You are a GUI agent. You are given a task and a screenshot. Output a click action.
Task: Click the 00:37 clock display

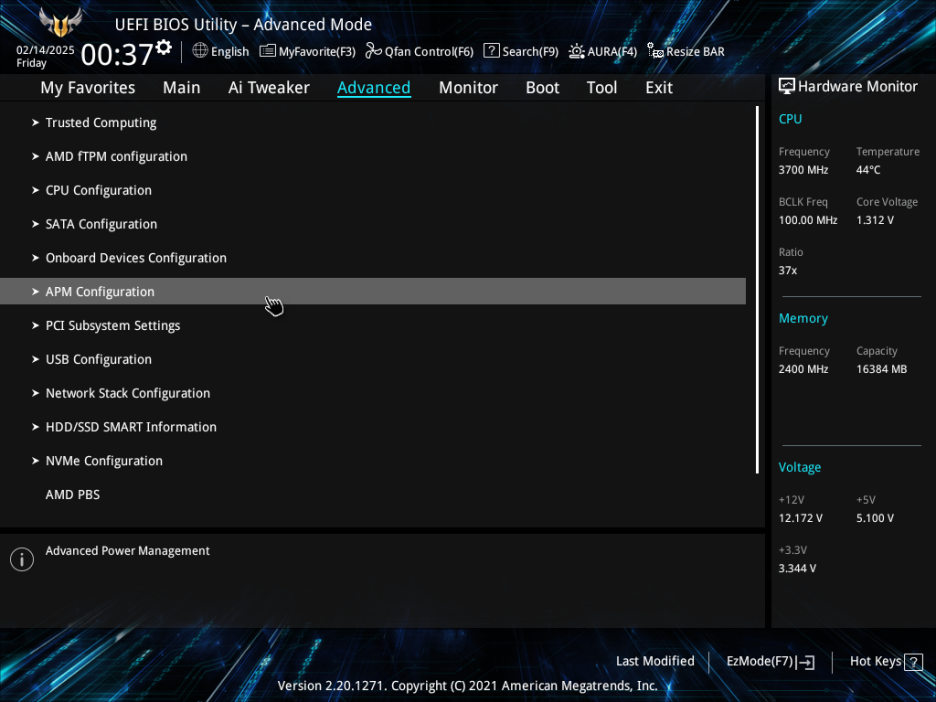117,55
